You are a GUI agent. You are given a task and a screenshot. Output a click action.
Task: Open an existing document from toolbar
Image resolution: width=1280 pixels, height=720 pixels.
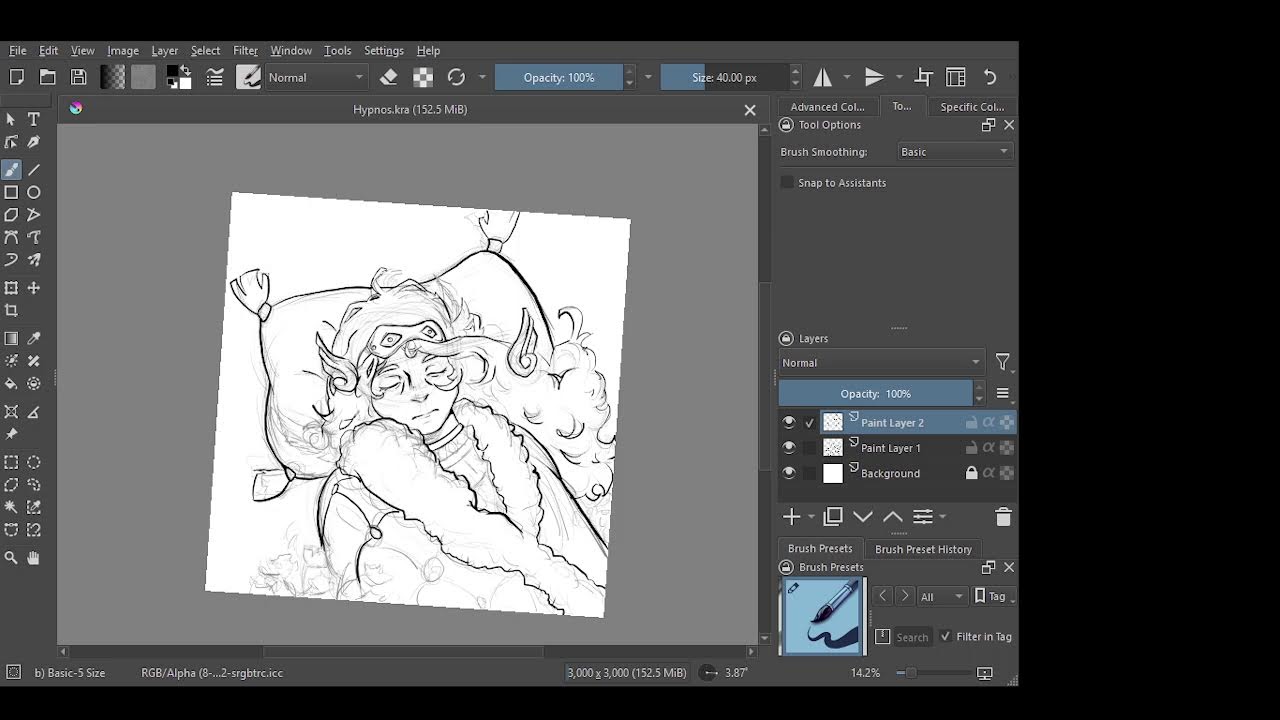pyautogui.click(x=47, y=77)
